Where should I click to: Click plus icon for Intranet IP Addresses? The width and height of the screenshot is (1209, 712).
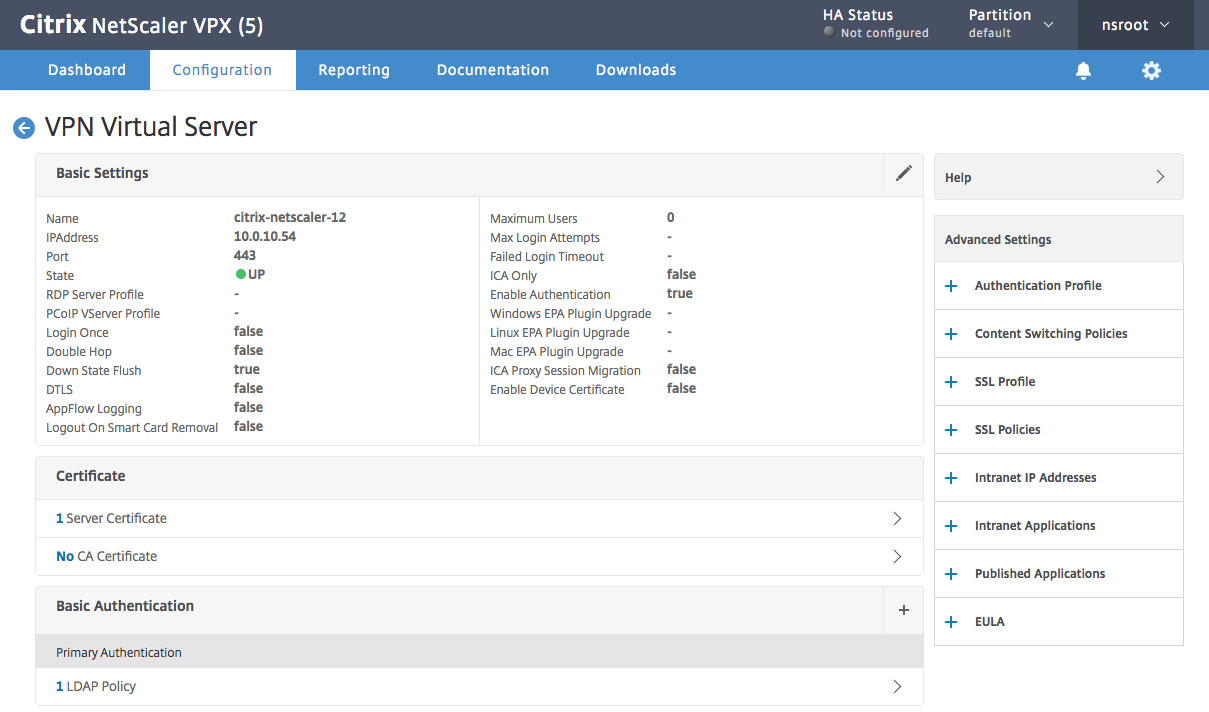951,478
